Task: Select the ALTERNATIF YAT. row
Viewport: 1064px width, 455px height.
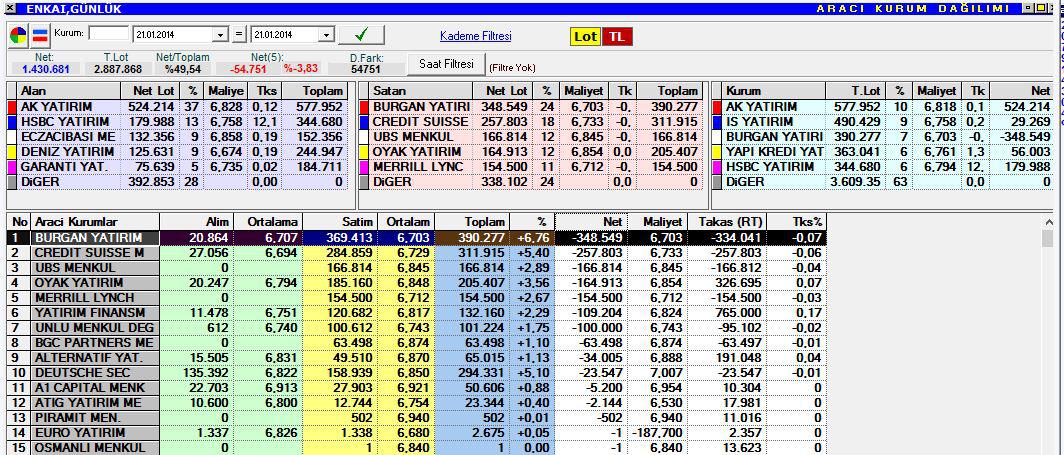Action: [417, 357]
